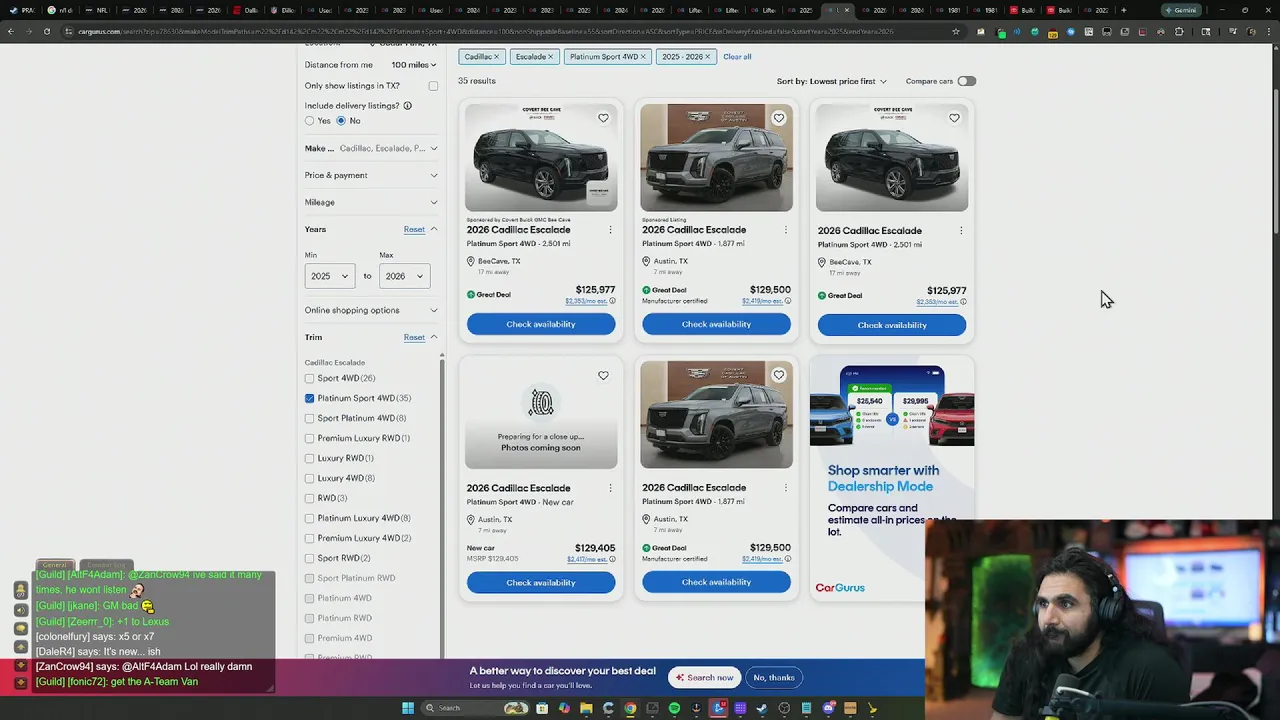Click the Photos coming soon placeholder image
The image size is (1280, 720).
click(x=541, y=415)
